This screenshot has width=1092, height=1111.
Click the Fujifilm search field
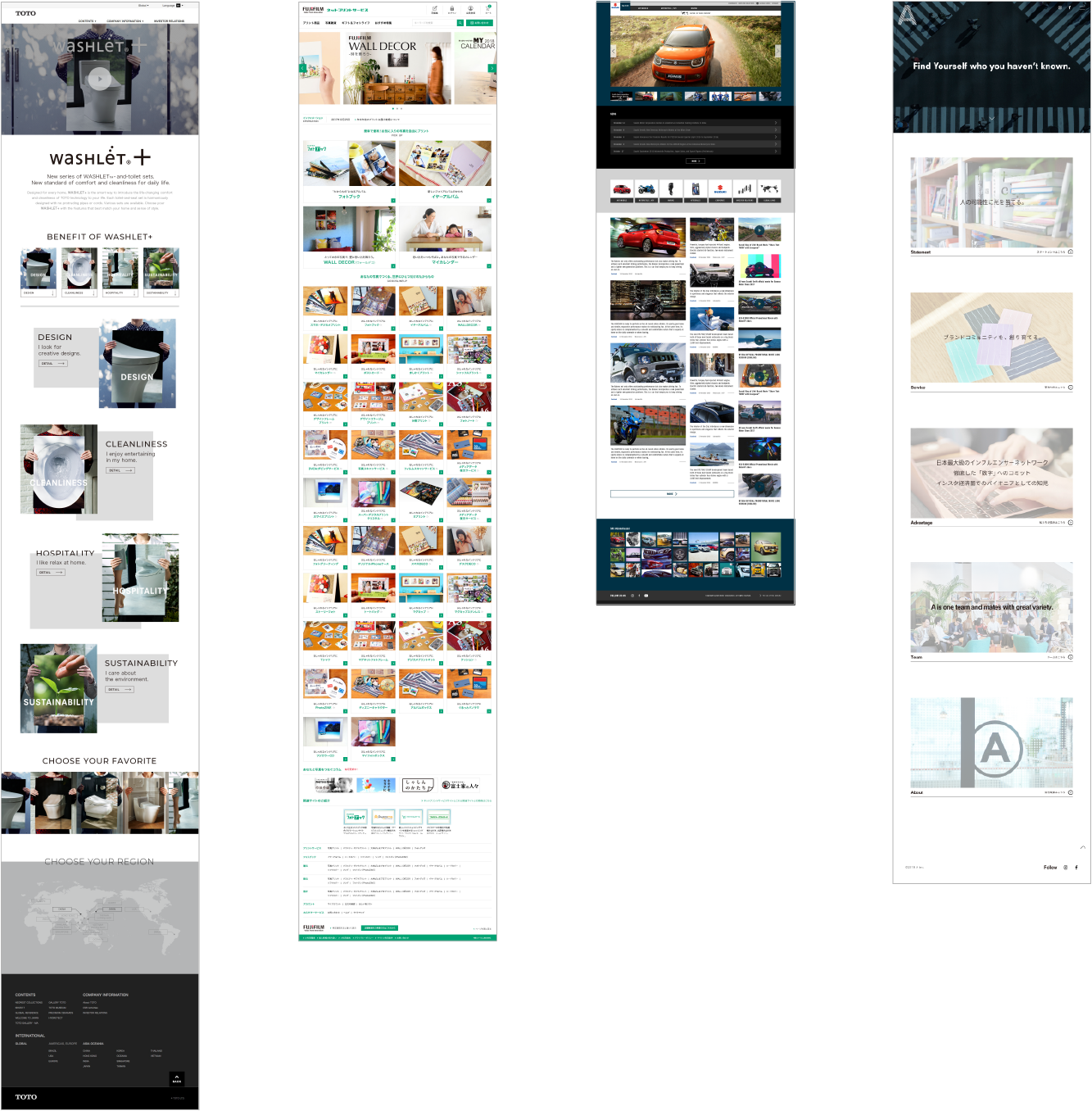[x=433, y=23]
